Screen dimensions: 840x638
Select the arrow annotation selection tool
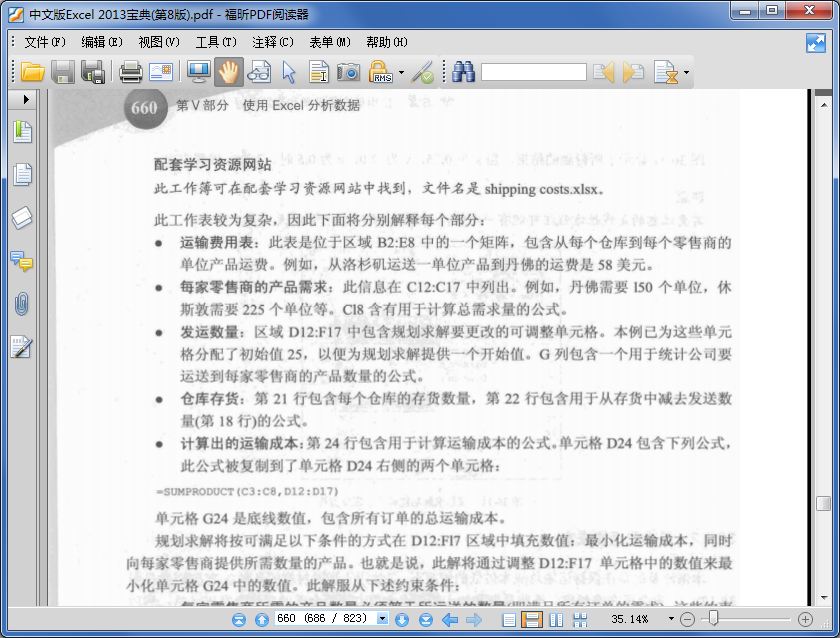click(289, 72)
